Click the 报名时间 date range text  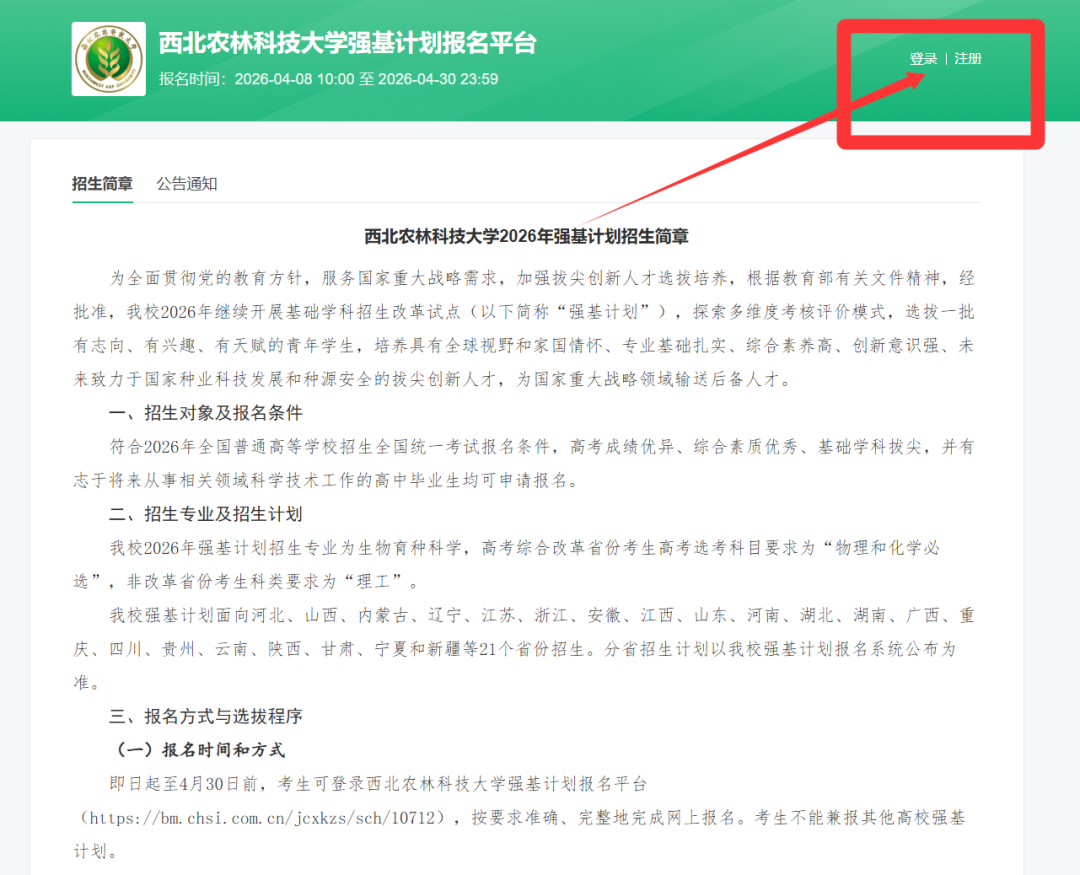point(328,79)
